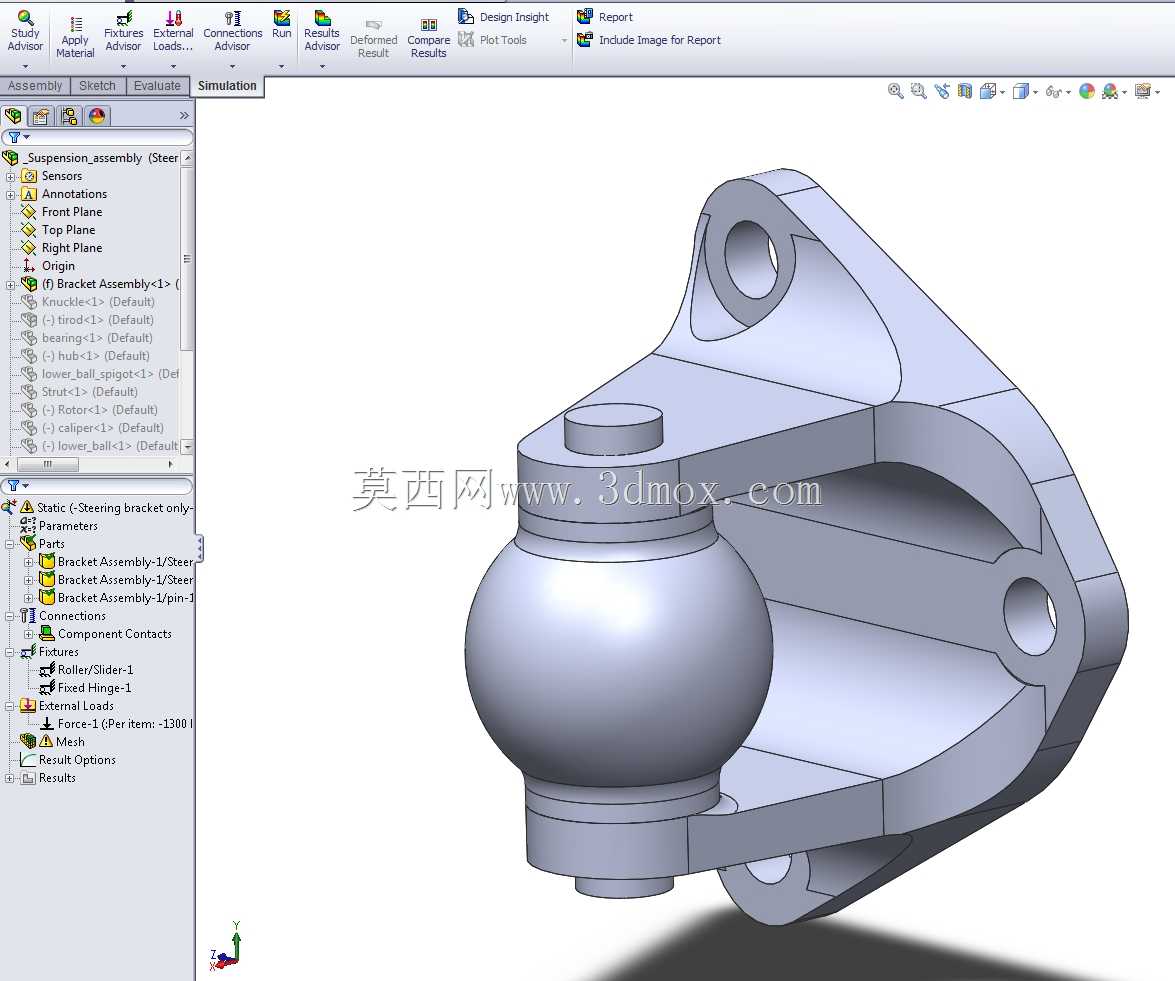The image size is (1175, 981).
Task: Run the simulation study
Action: click(x=282, y=23)
